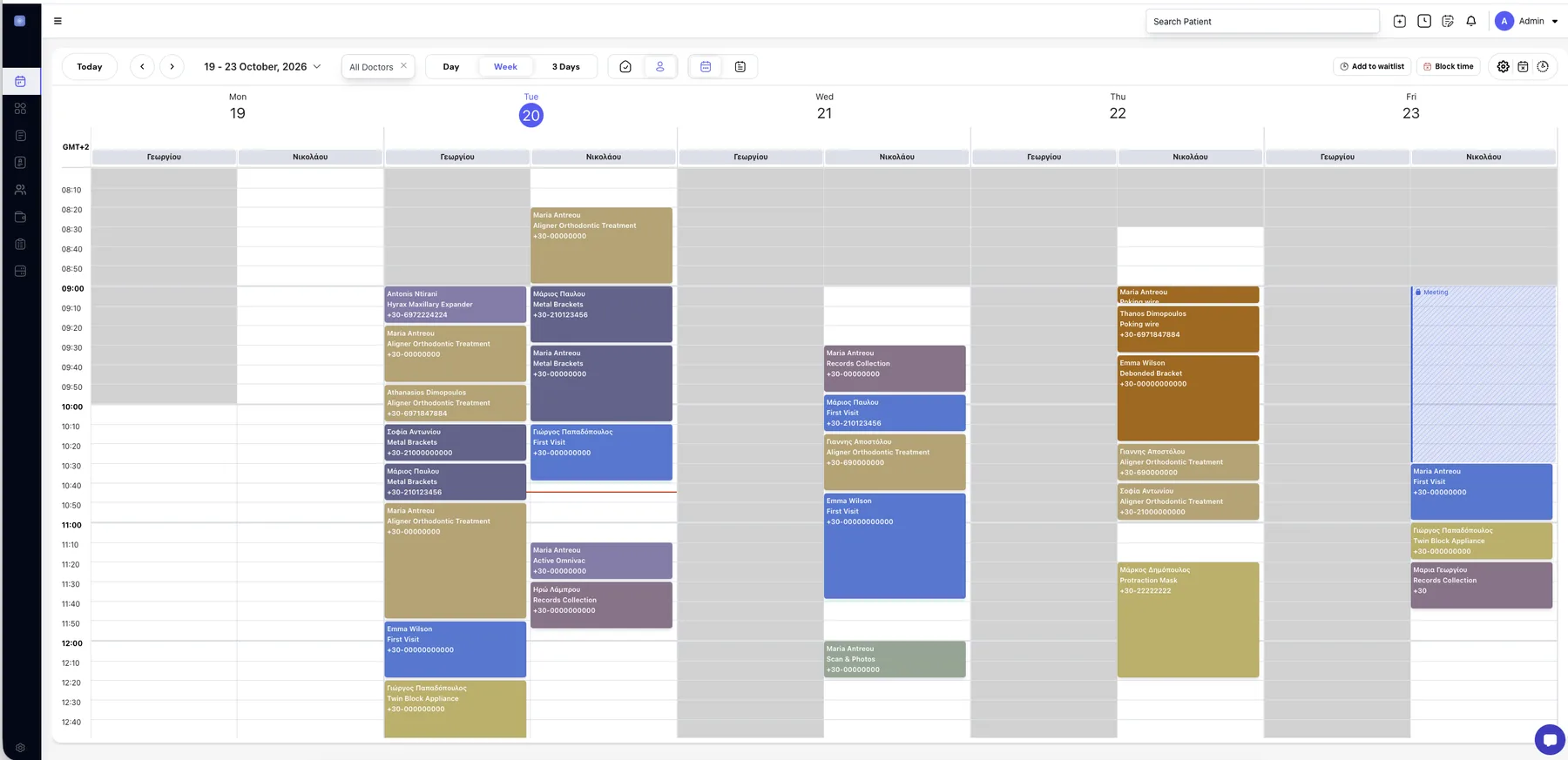1568x760 pixels.
Task: Open the Friday Meeting blocked time
Action: tap(1483, 374)
